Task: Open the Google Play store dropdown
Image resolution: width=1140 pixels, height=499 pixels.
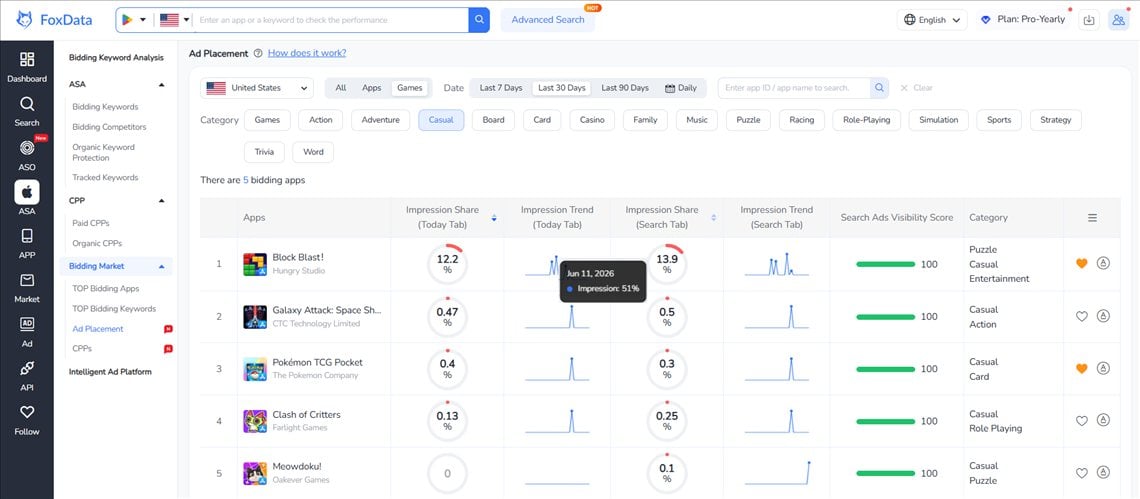Action: [x=133, y=20]
